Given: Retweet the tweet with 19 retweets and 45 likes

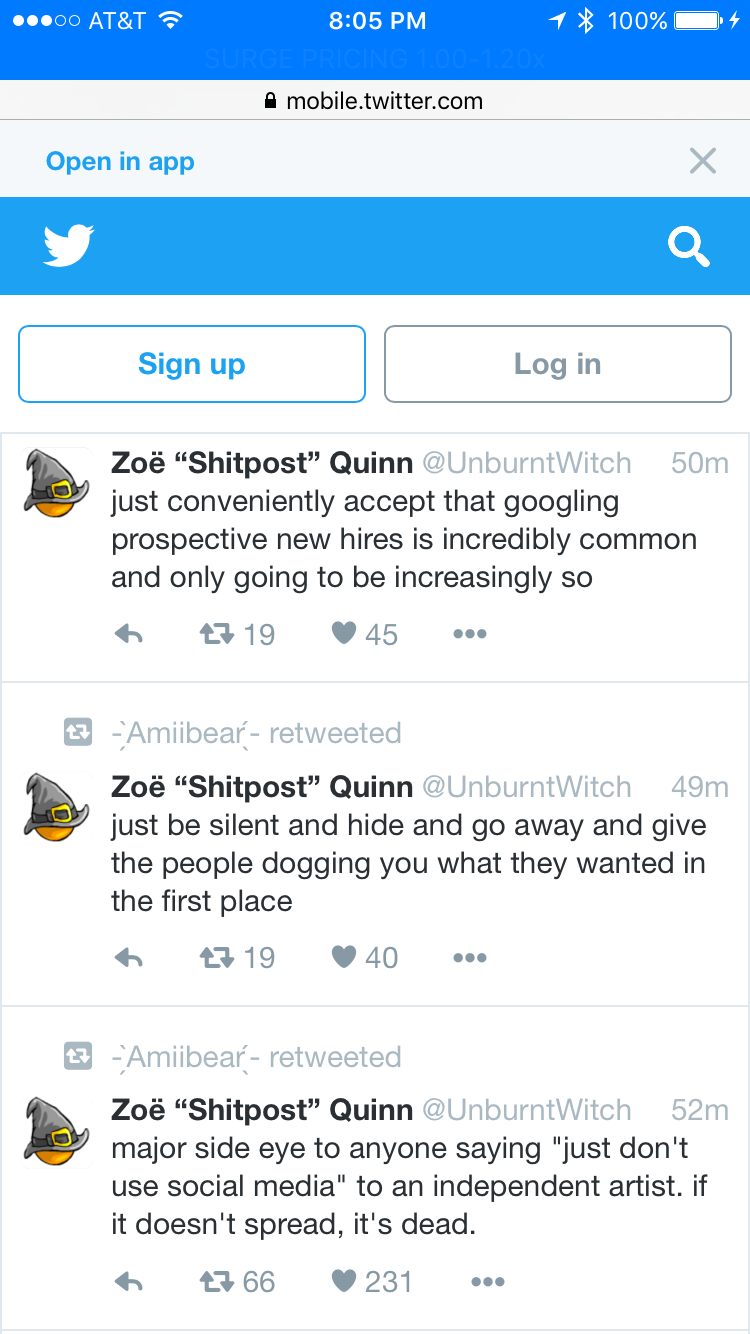Looking at the screenshot, I should pos(217,634).
